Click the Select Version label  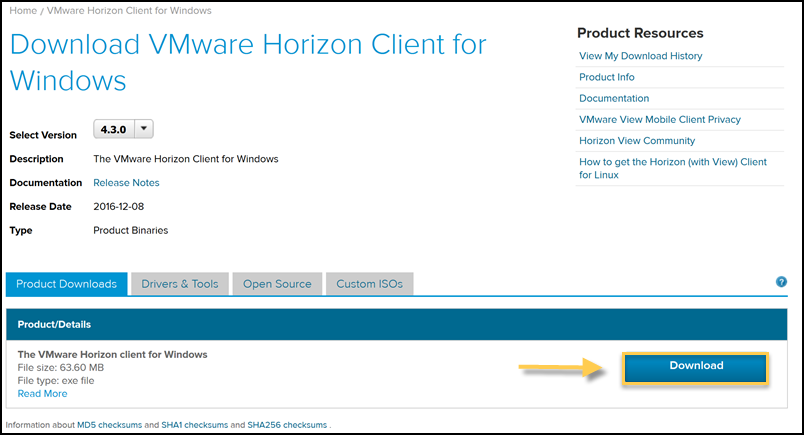(x=43, y=135)
